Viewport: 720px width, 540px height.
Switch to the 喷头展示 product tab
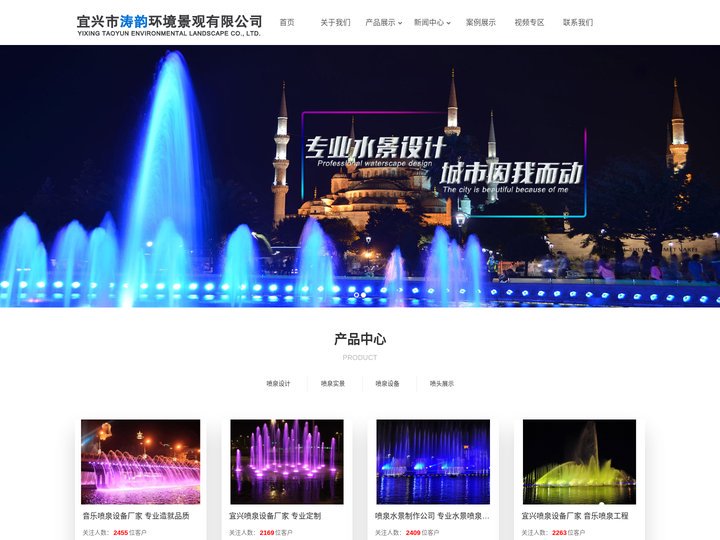point(442,383)
